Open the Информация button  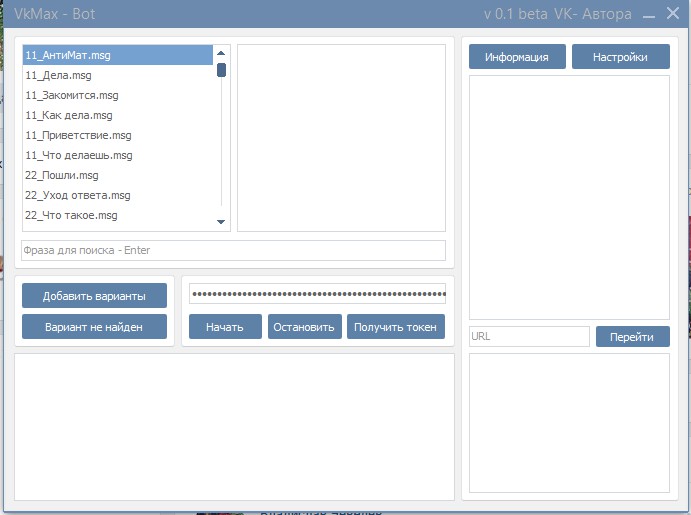coord(517,57)
